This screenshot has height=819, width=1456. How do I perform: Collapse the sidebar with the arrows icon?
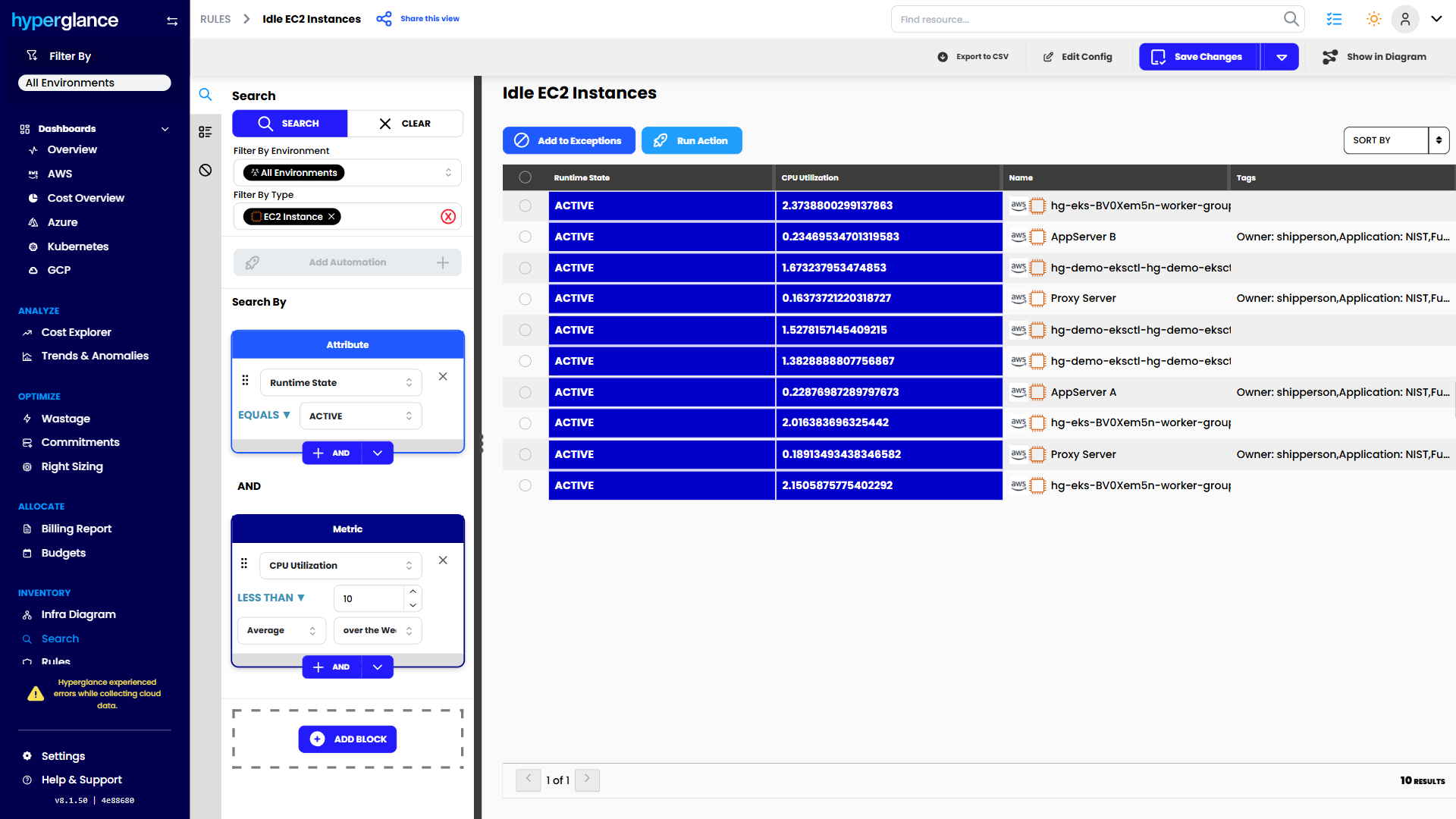[x=172, y=21]
